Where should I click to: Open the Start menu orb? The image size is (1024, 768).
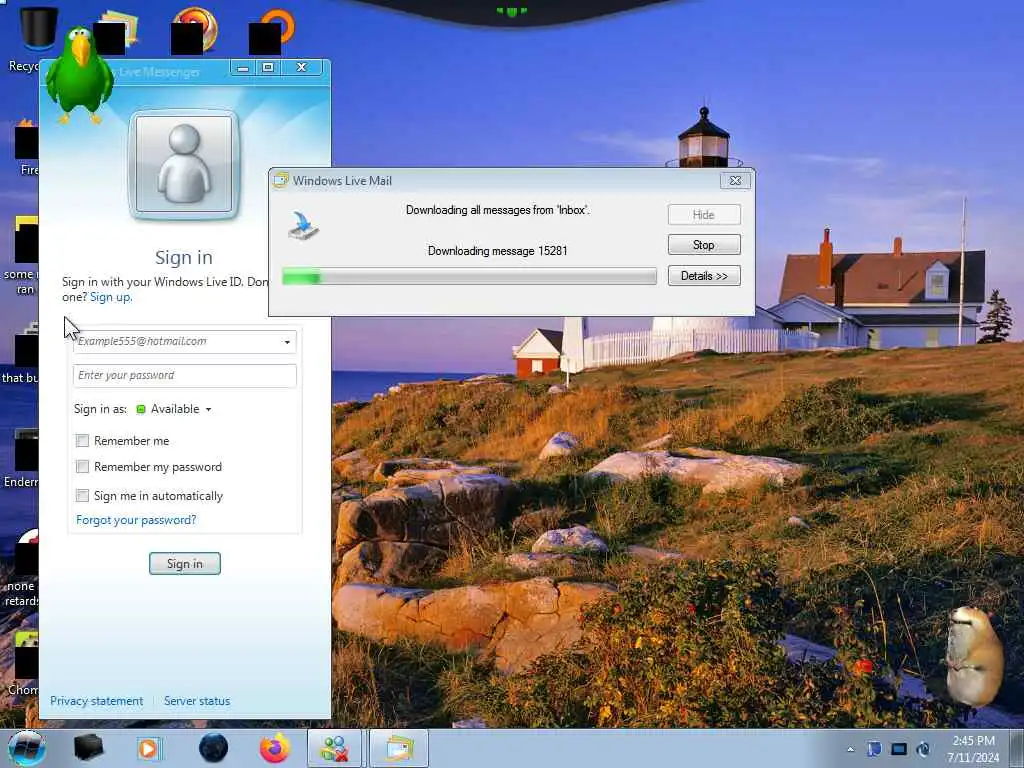[26, 748]
